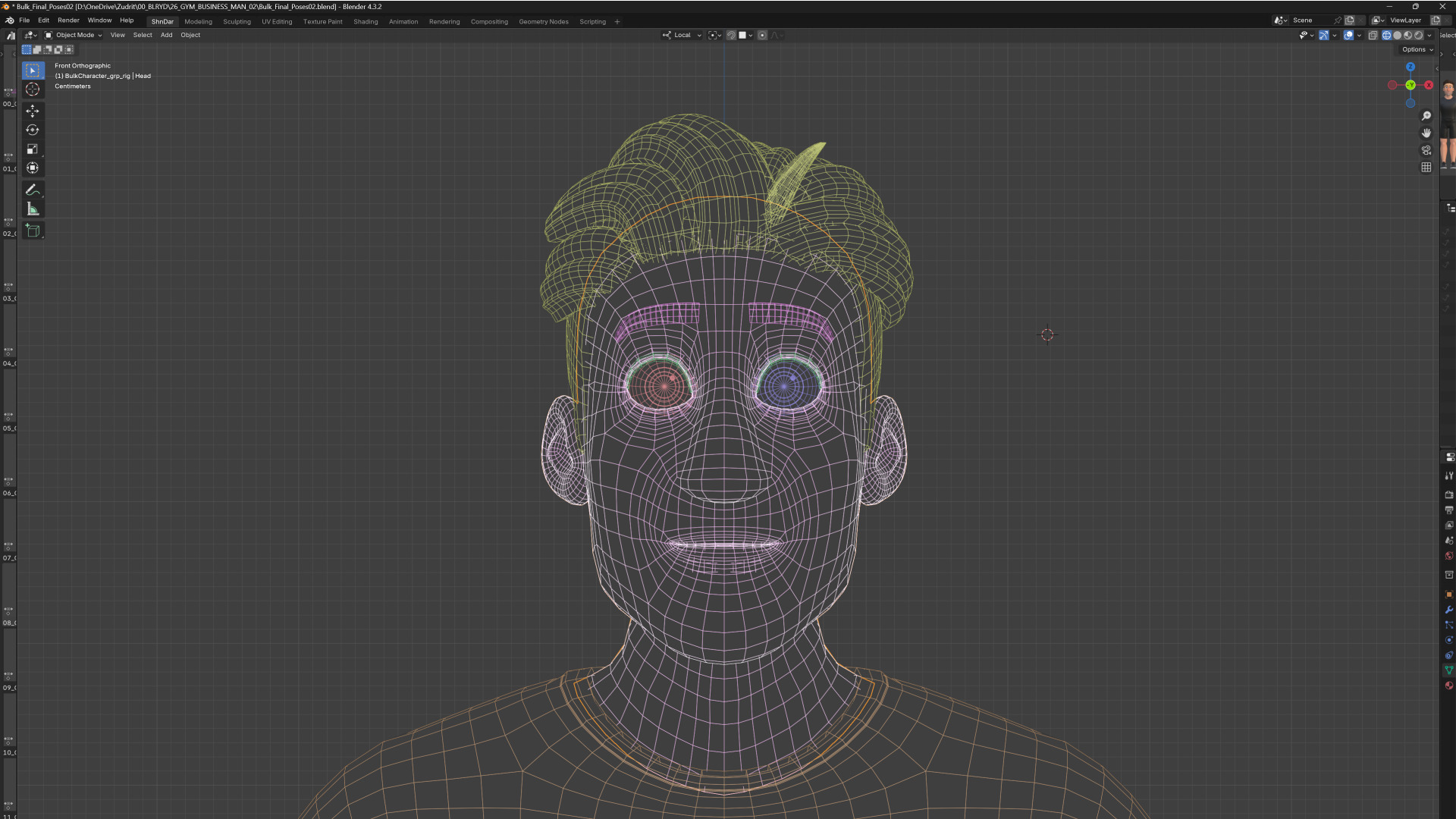
Task: Select the Annotate pencil tool
Action: (33, 190)
